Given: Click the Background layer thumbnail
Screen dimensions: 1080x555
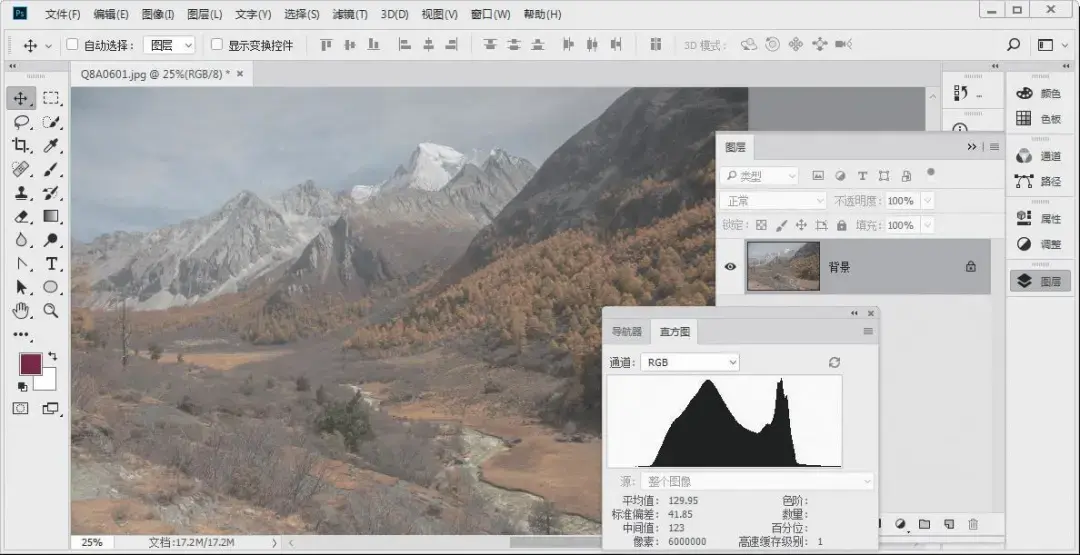Looking at the screenshot, I should tap(783, 266).
